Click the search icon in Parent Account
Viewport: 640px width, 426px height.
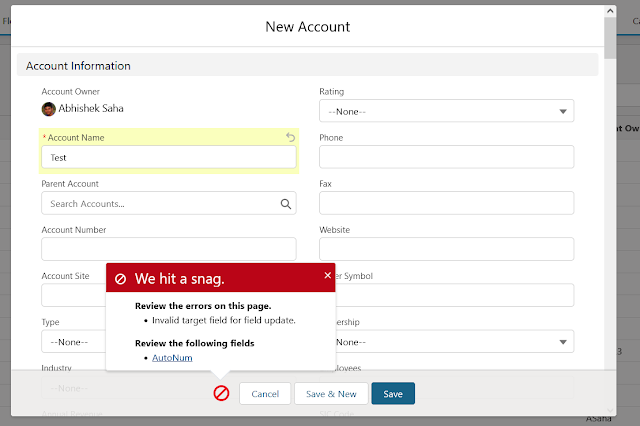(286, 204)
